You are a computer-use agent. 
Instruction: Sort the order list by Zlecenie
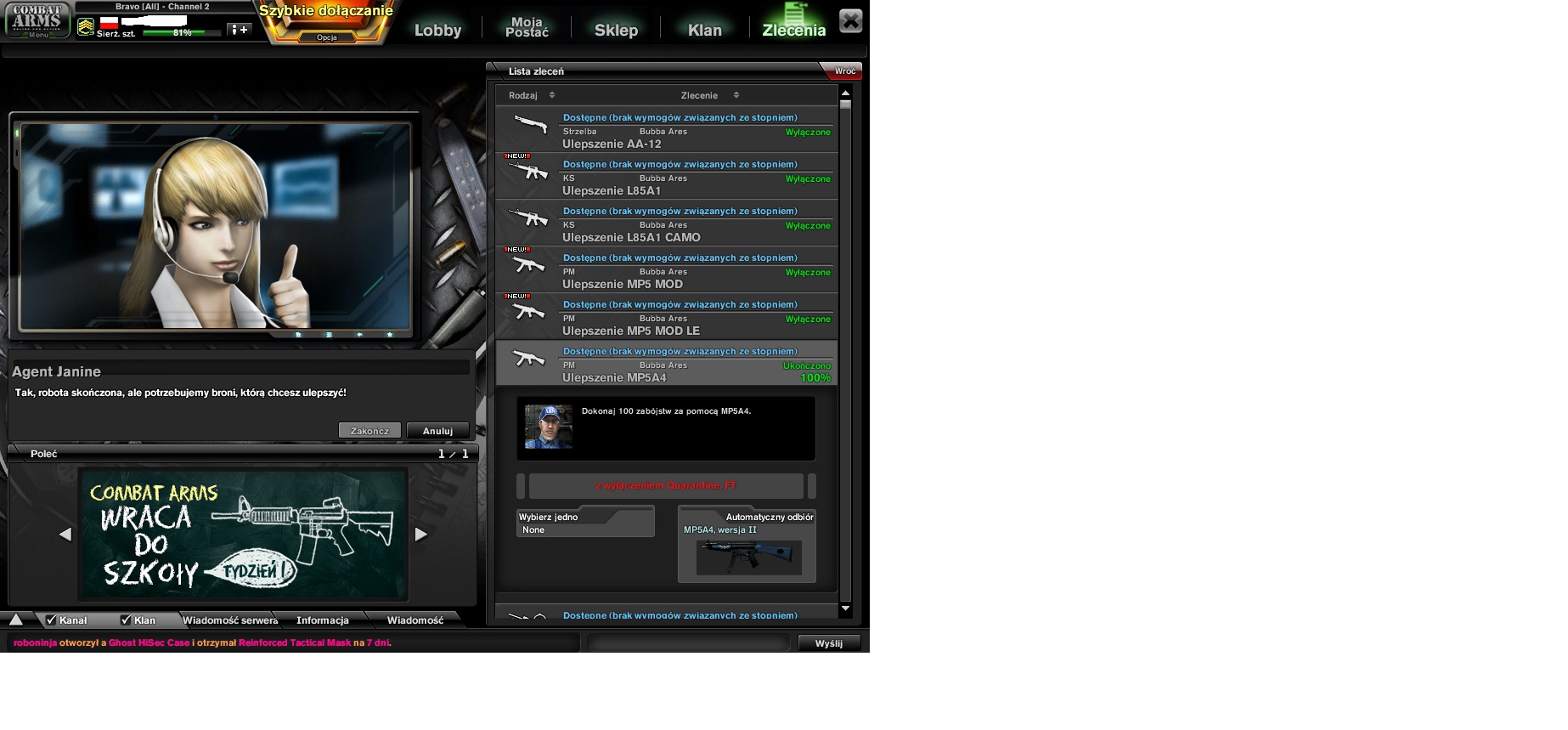709,95
